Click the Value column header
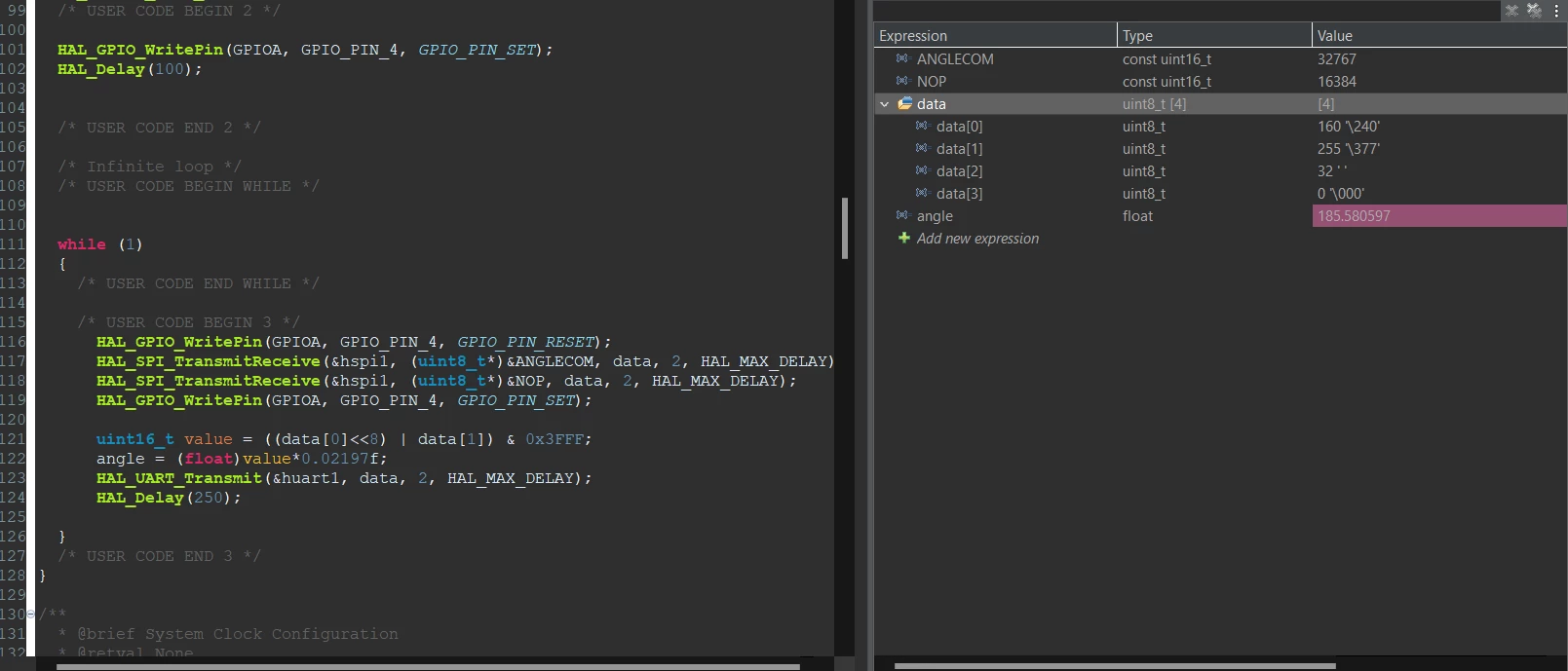The image size is (1568, 671). click(1439, 35)
